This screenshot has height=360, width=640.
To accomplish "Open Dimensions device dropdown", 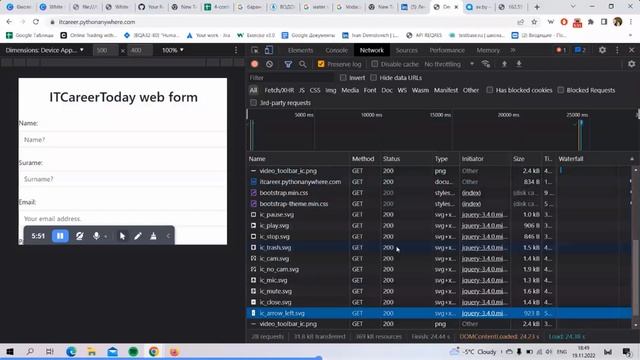I will (44, 50).
